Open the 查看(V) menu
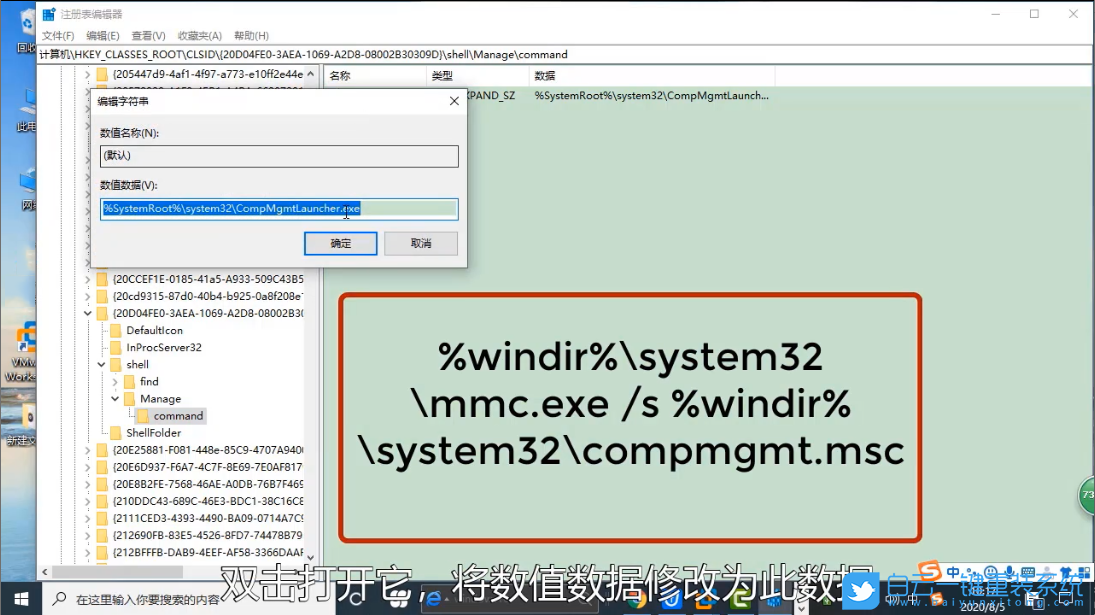The image size is (1095, 615). (147, 35)
